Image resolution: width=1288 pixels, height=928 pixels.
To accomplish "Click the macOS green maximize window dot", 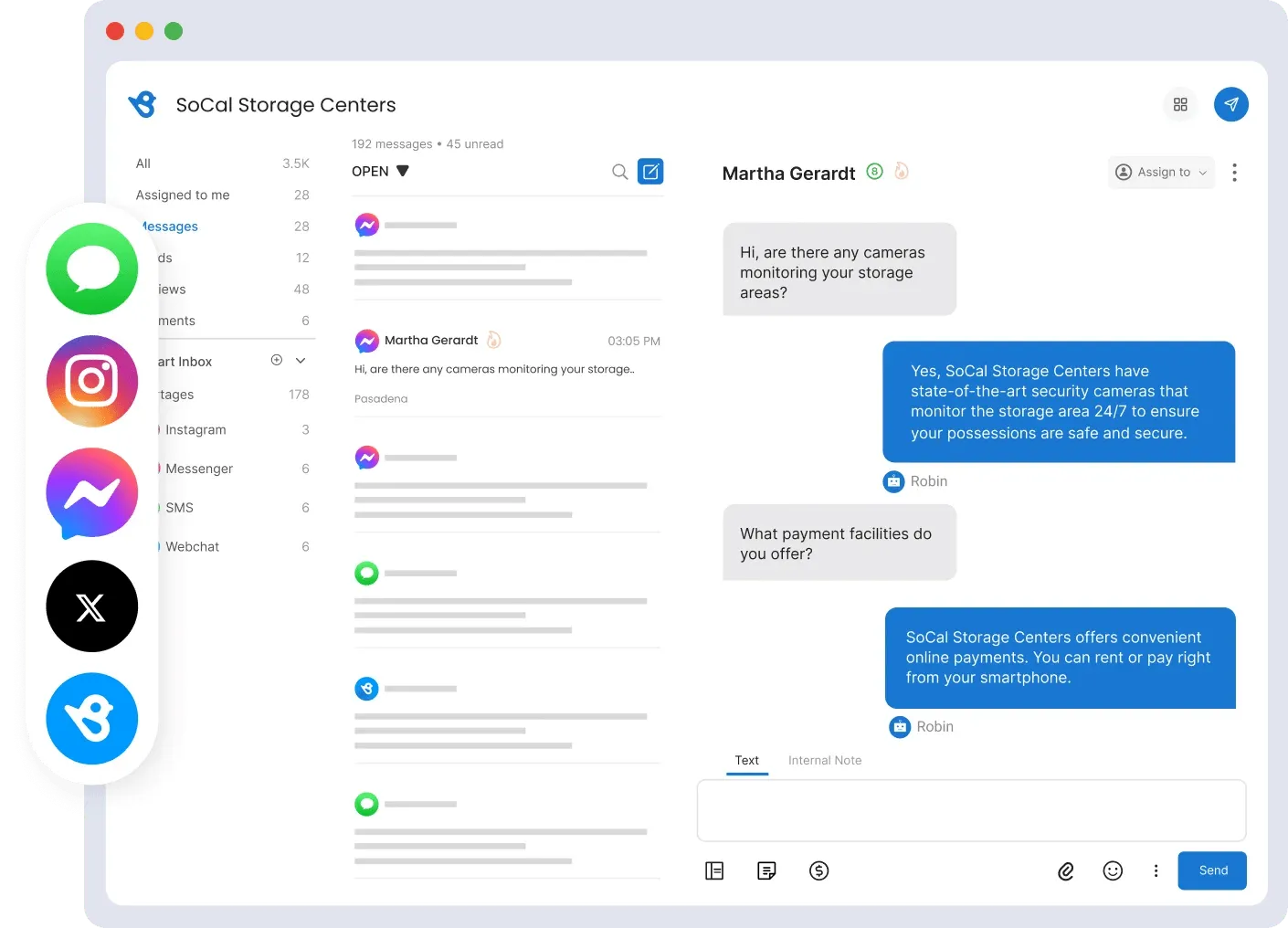I will click(x=174, y=31).
